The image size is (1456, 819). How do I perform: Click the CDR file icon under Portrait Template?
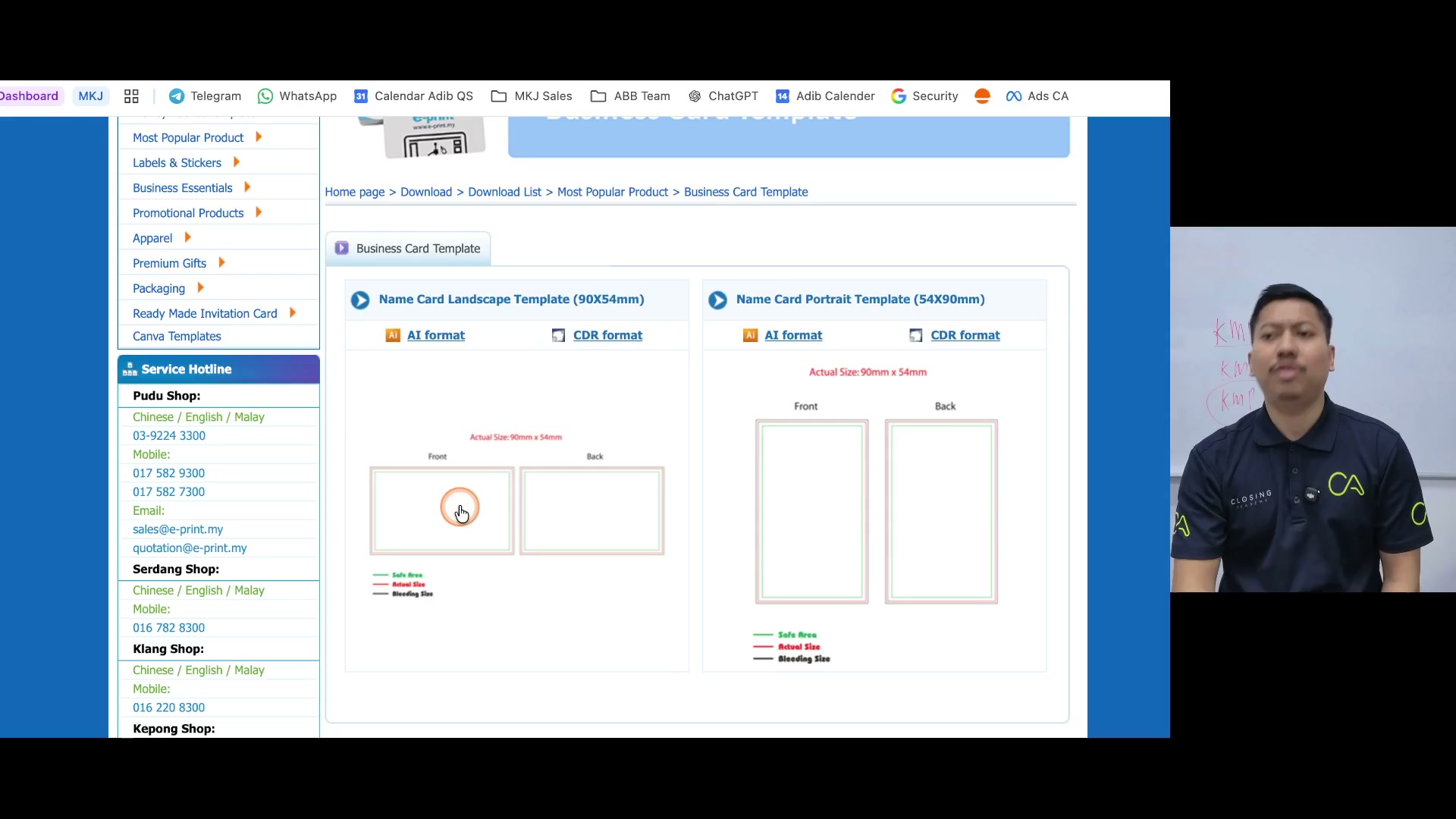916,335
